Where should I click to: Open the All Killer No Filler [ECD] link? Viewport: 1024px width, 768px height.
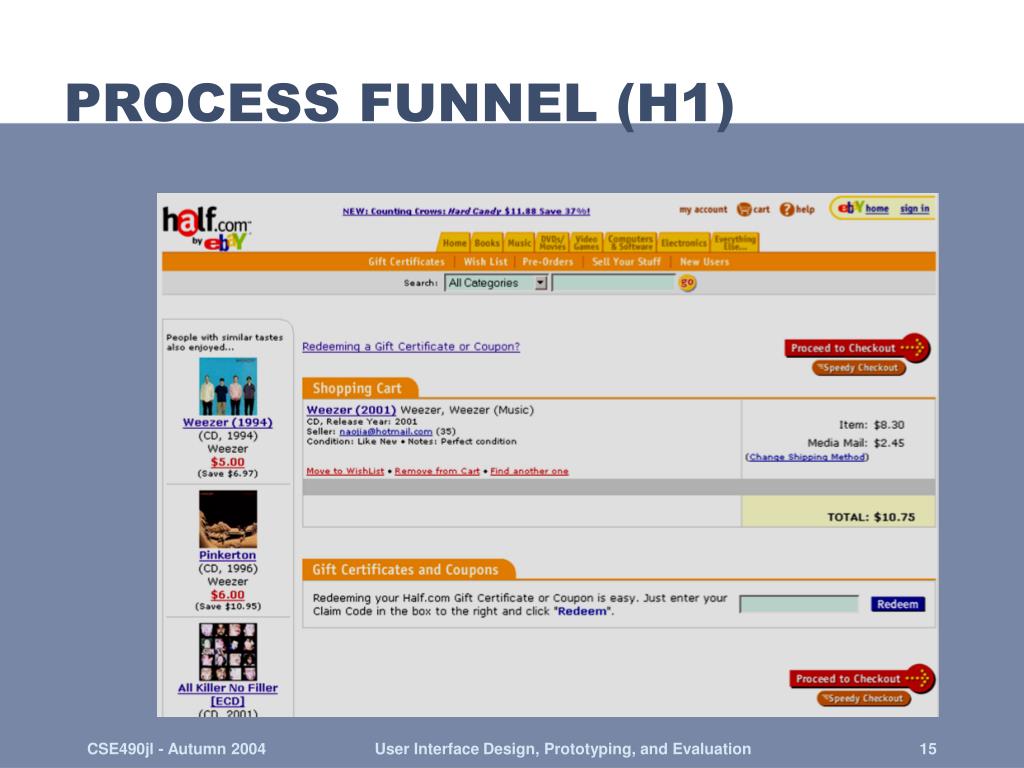pos(228,694)
